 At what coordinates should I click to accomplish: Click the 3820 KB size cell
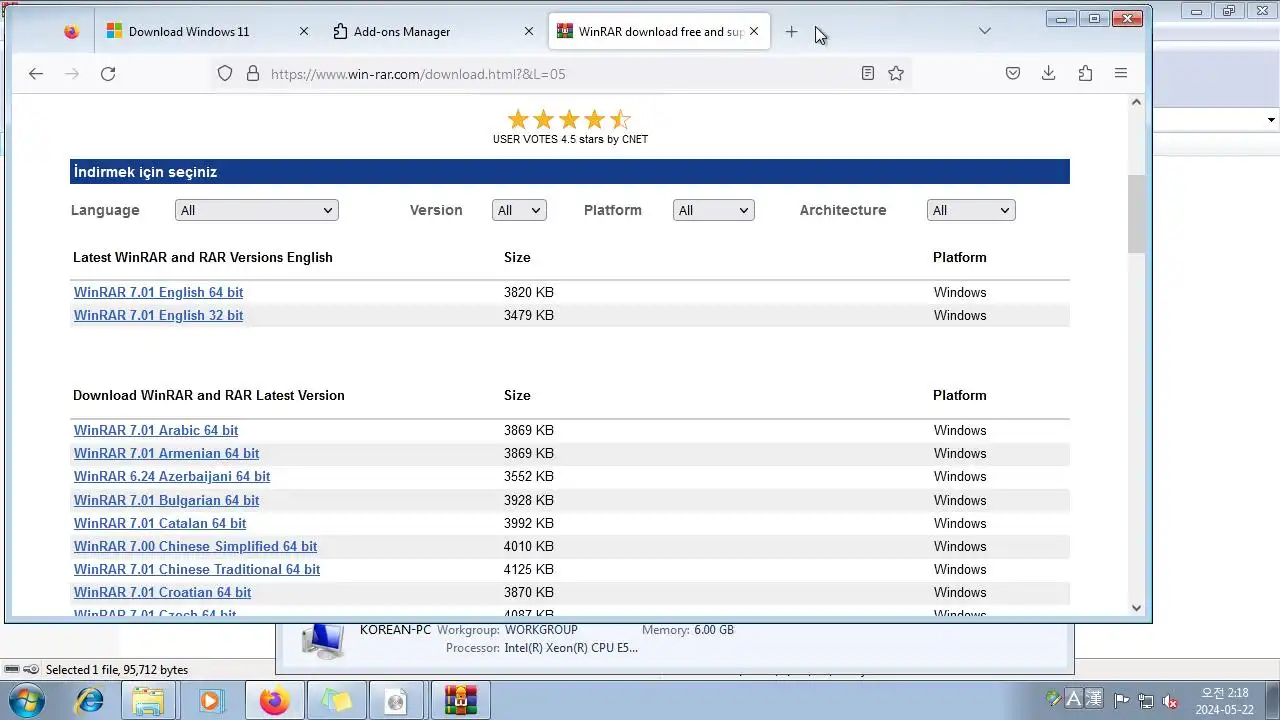pyautogui.click(x=529, y=292)
